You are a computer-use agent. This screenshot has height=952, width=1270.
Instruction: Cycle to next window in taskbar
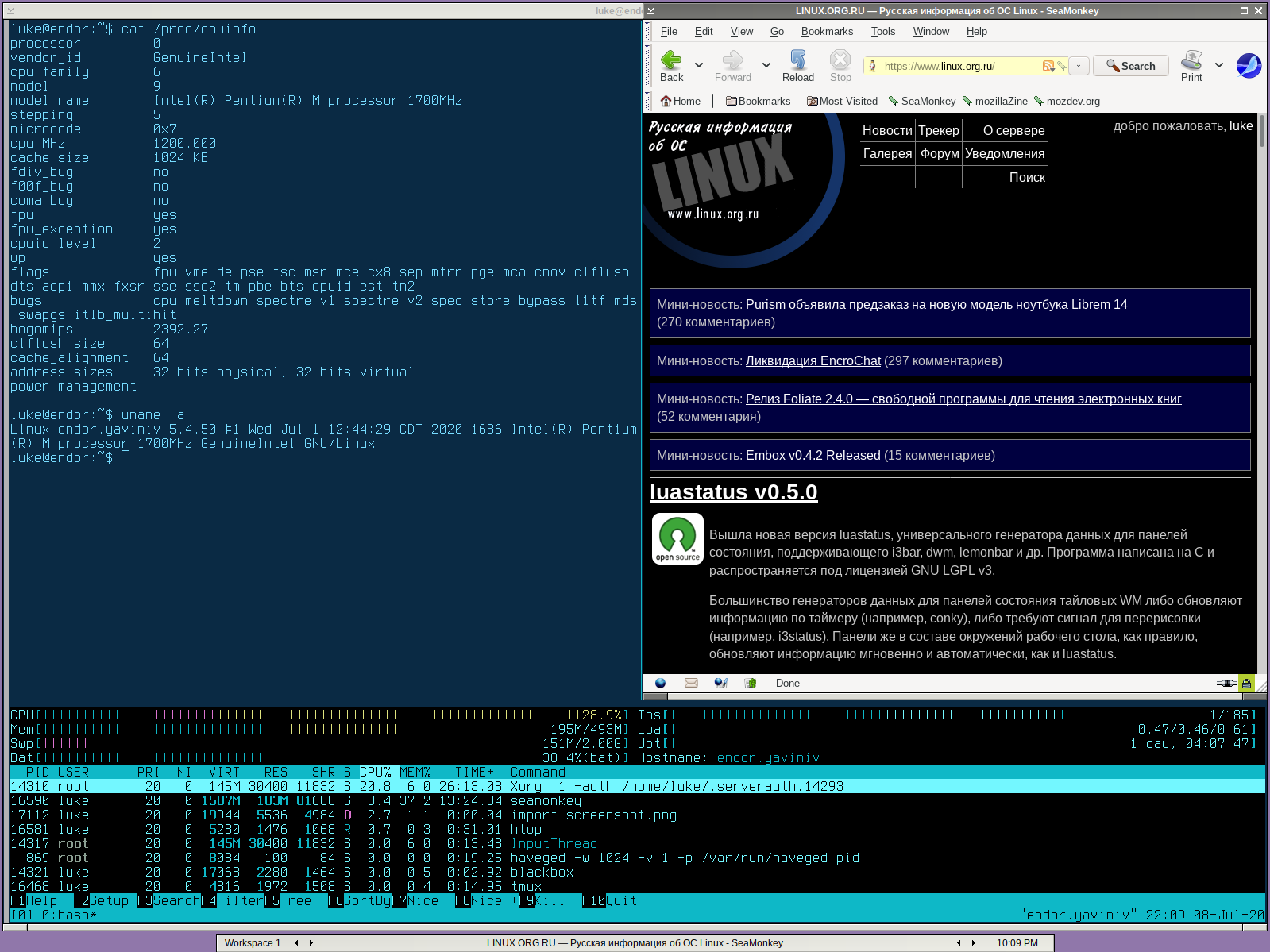(974, 943)
